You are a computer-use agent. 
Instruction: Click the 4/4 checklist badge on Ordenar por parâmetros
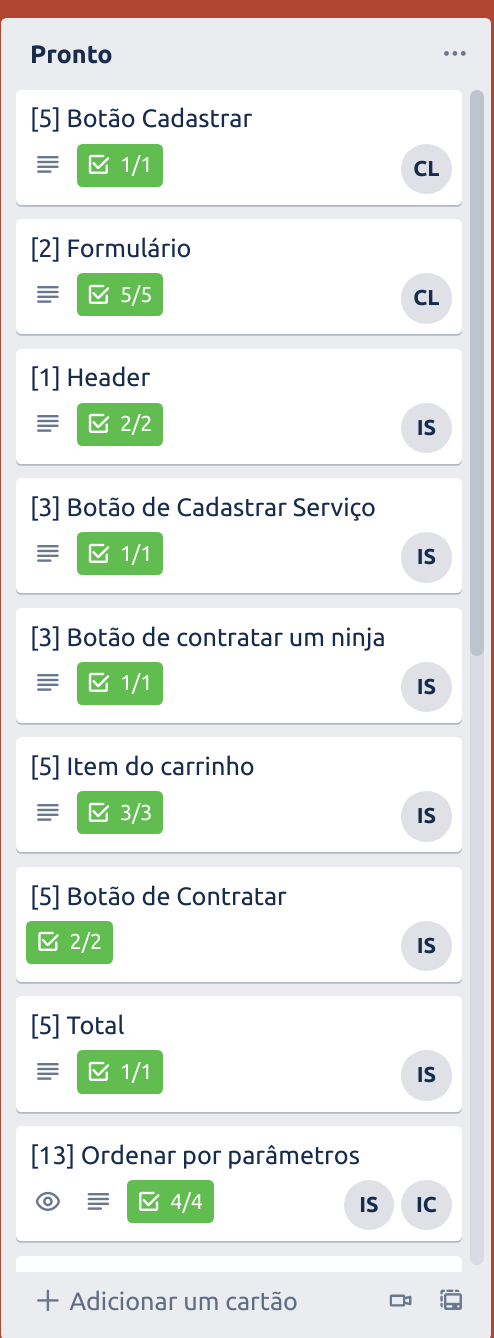[170, 1201]
